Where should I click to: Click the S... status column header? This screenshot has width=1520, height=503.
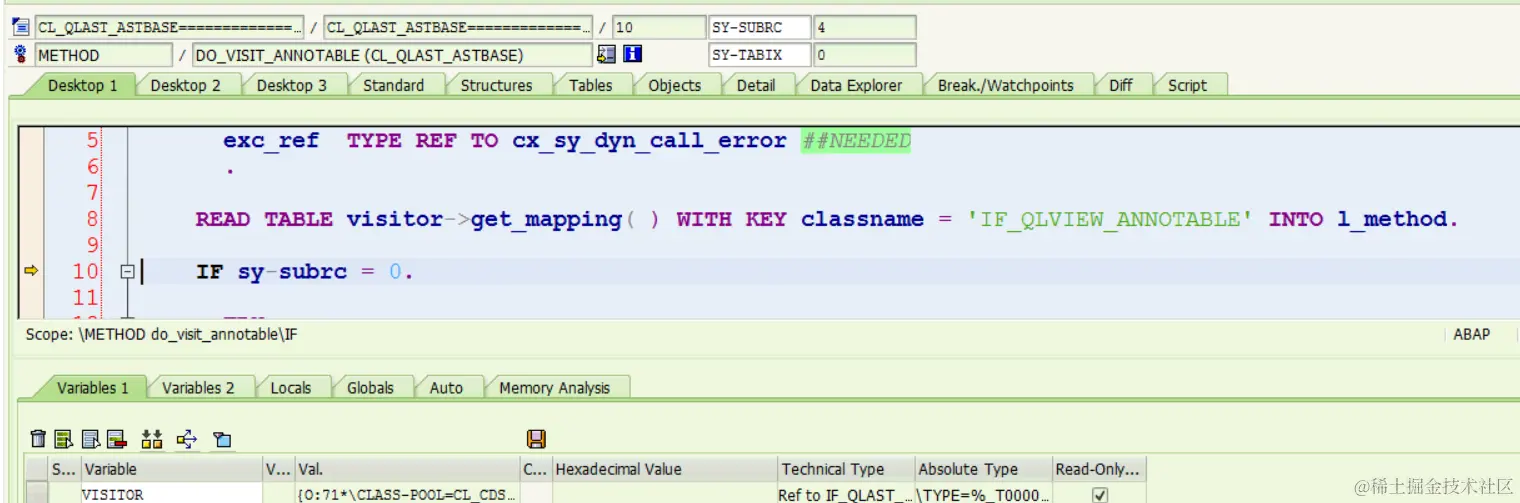click(64, 469)
